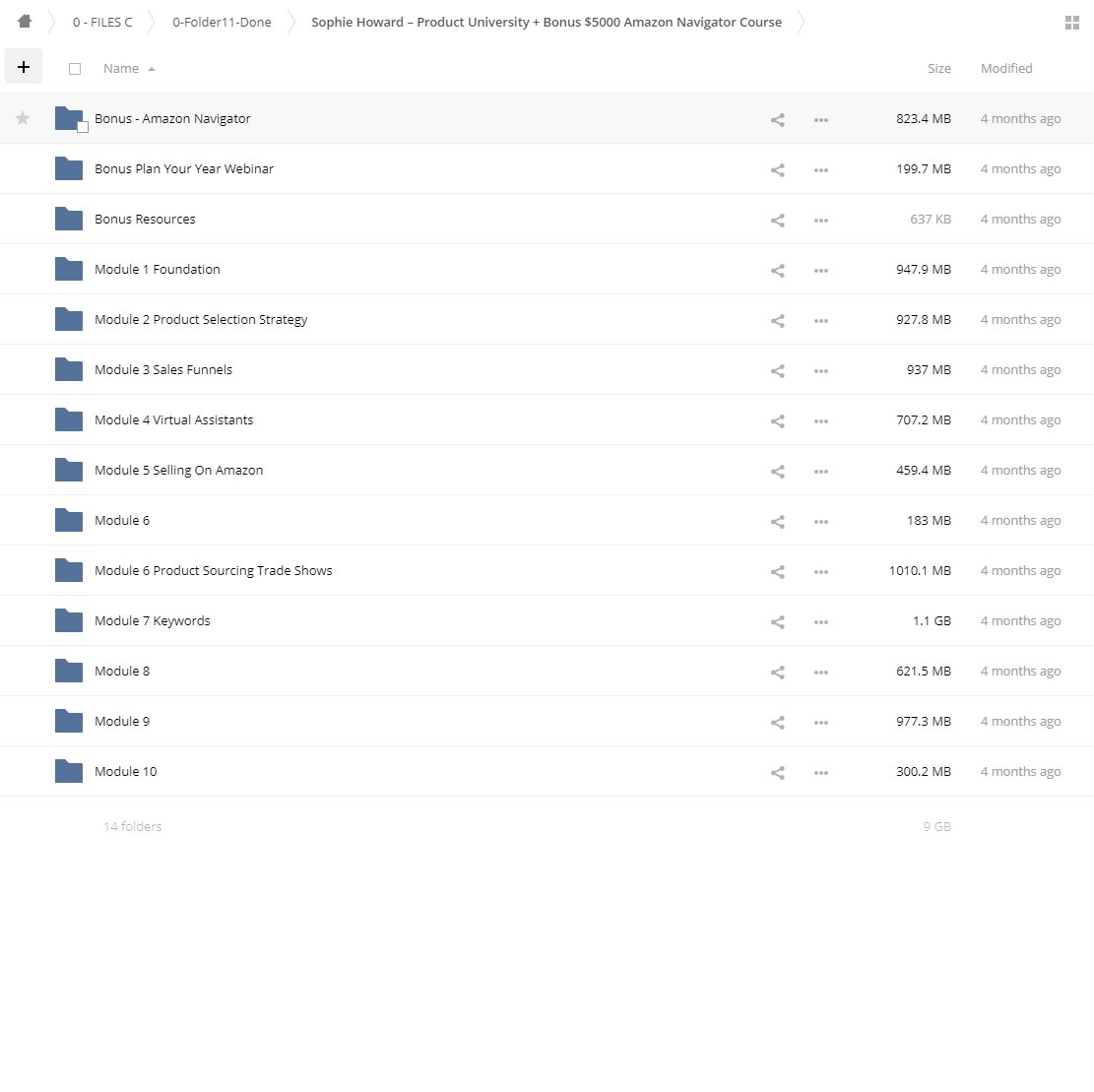The width and height of the screenshot is (1094, 1092).
Task: Go to the home folder icon
Action: click(x=25, y=22)
